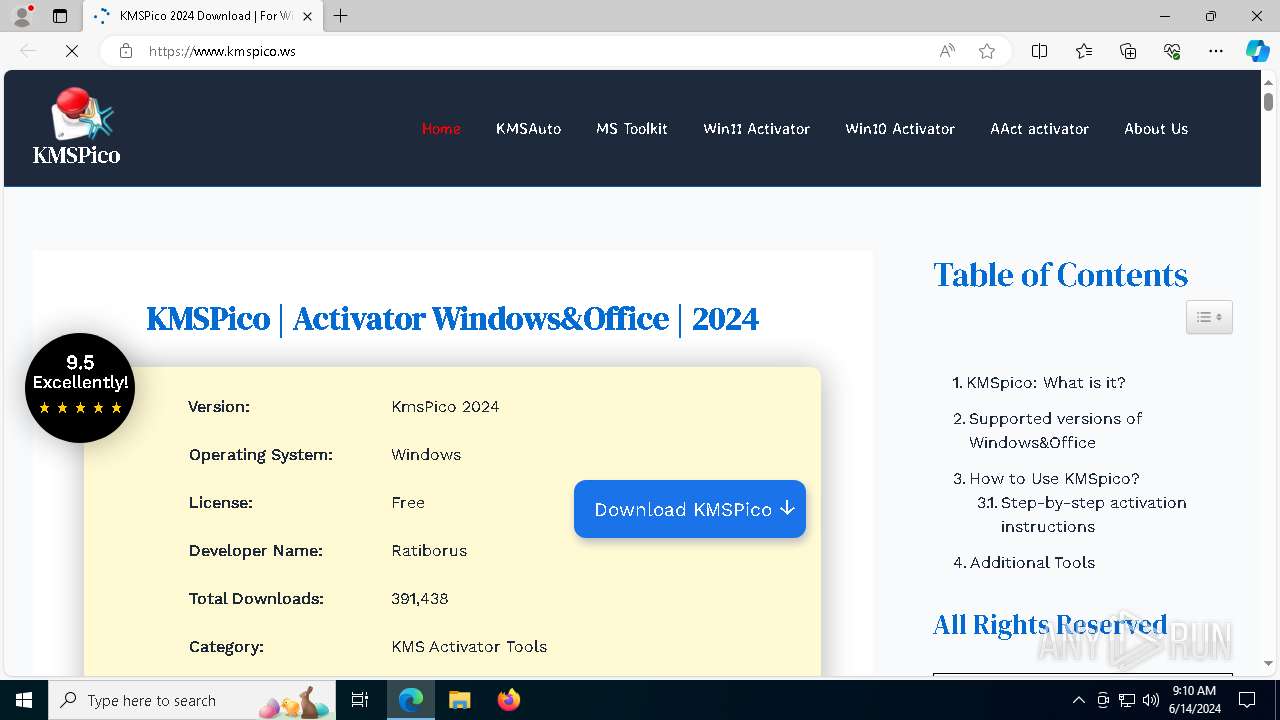Stop loading the page
Image resolution: width=1280 pixels, height=720 pixels.
[x=72, y=51]
